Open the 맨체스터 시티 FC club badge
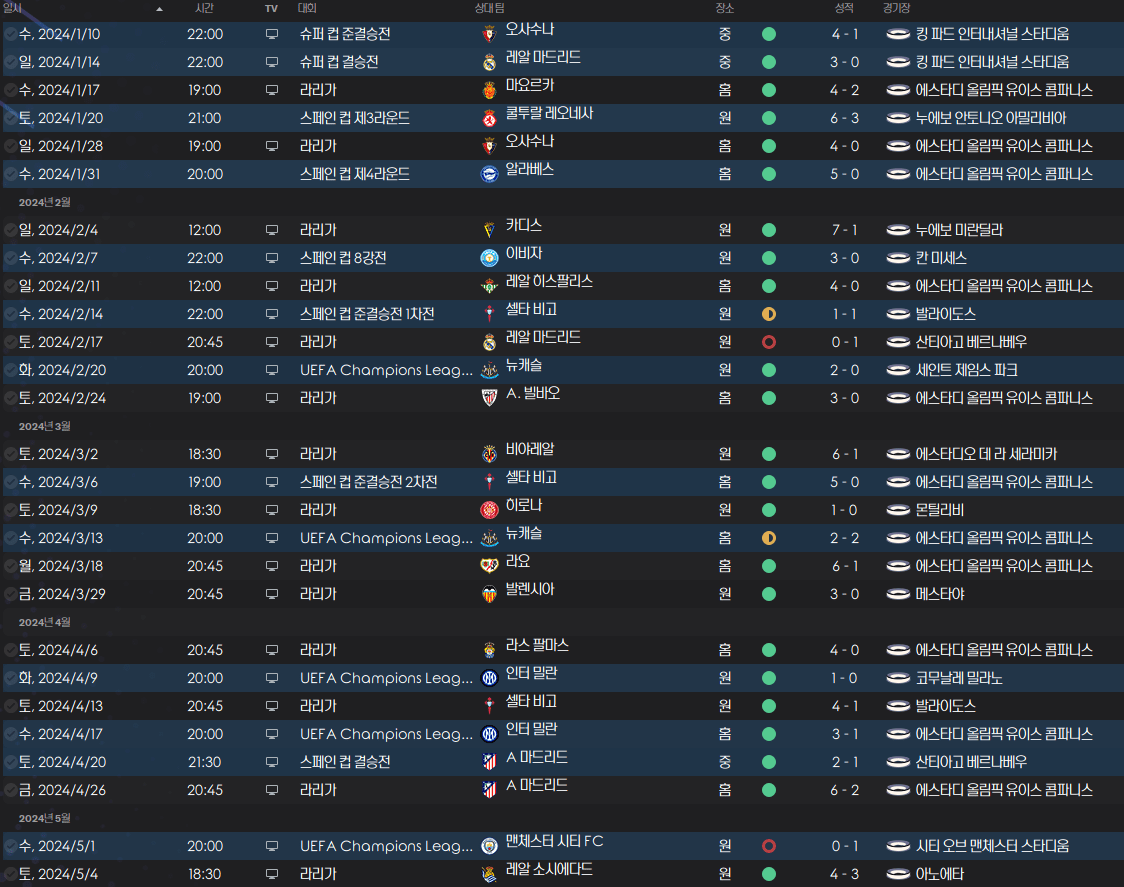The height and width of the screenshot is (887, 1124). (x=490, y=846)
